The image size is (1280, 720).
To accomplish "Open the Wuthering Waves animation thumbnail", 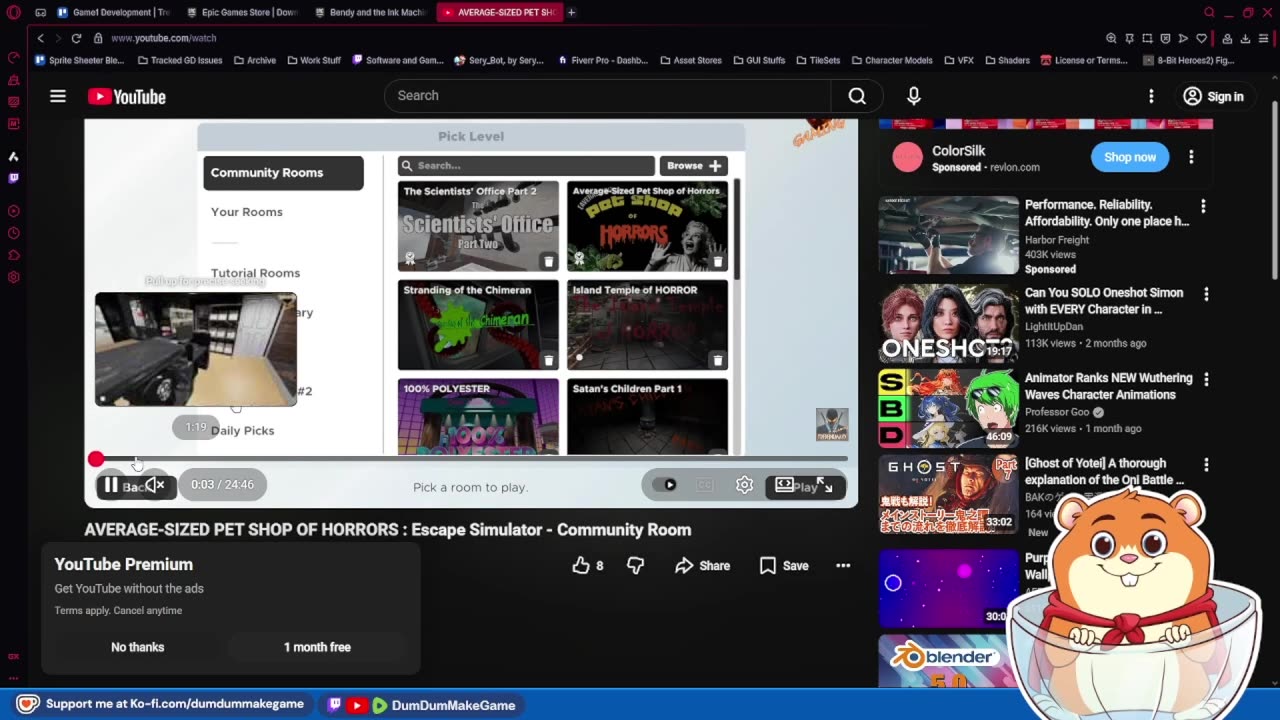I will pyautogui.click(x=948, y=408).
